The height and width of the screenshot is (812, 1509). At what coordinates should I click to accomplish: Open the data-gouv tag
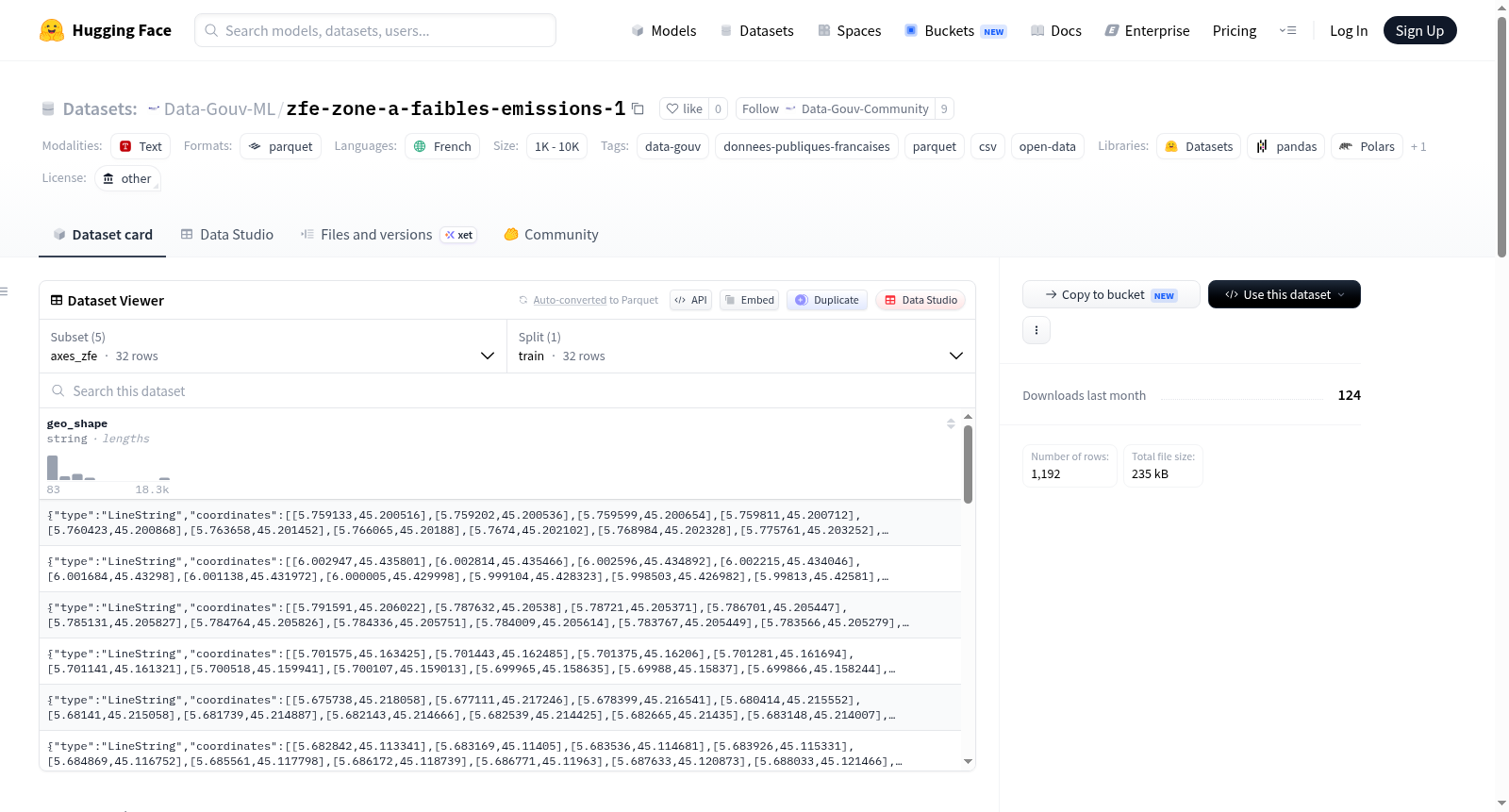[672, 146]
